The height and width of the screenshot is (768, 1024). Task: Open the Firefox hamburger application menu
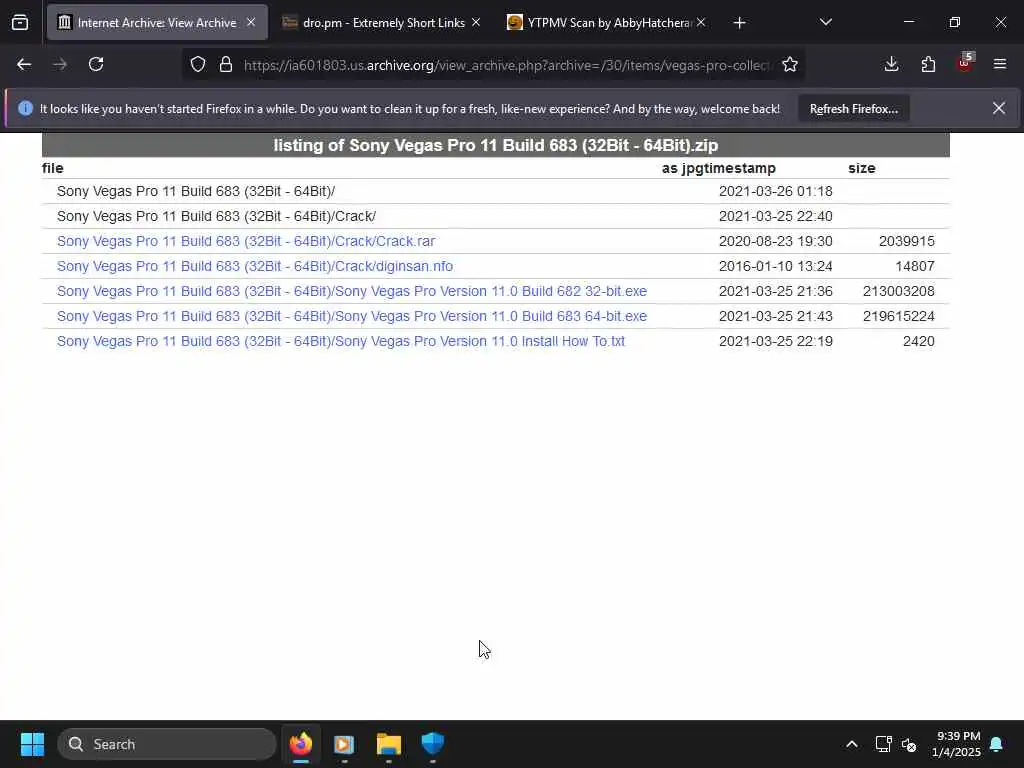coord(1000,64)
